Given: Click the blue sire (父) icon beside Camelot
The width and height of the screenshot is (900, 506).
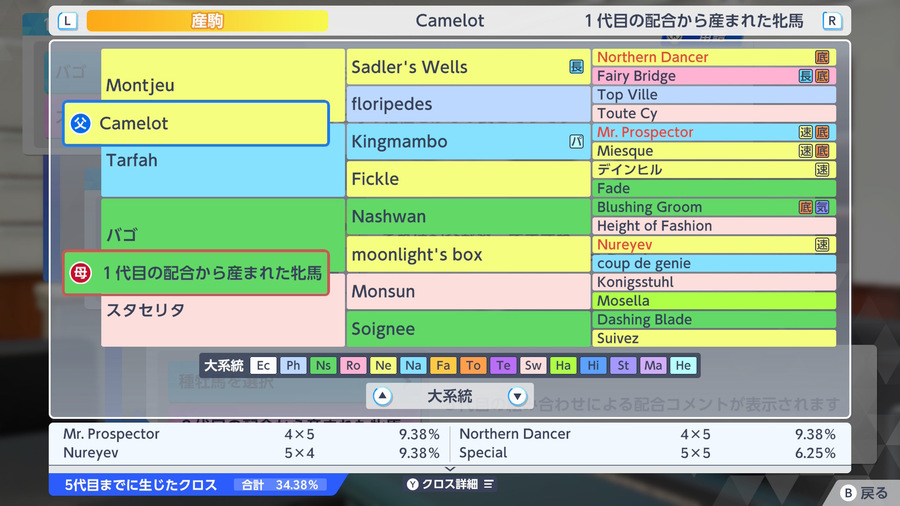Looking at the screenshot, I should point(81,123).
